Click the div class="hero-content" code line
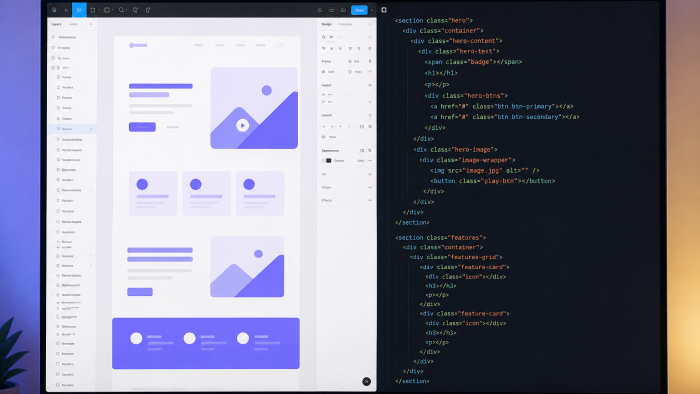This screenshot has width=700, height=394. tap(456, 41)
